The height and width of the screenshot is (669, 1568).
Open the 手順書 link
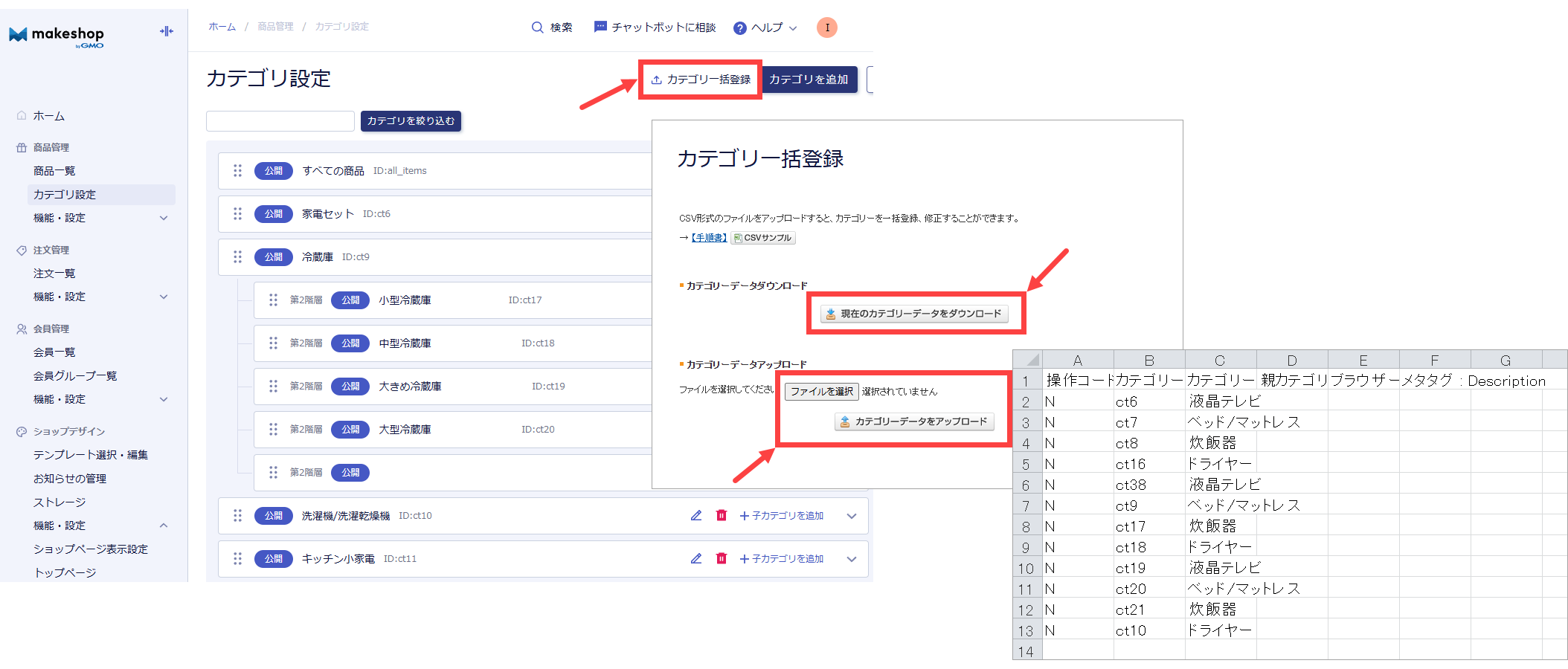709,238
